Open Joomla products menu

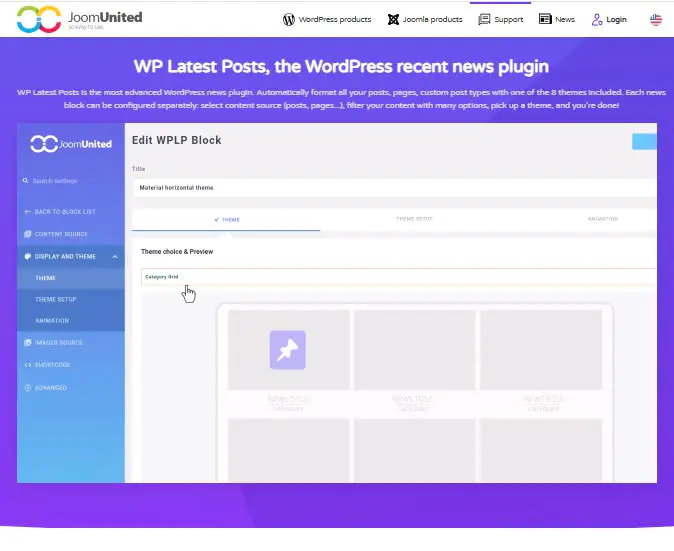(x=425, y=19)
